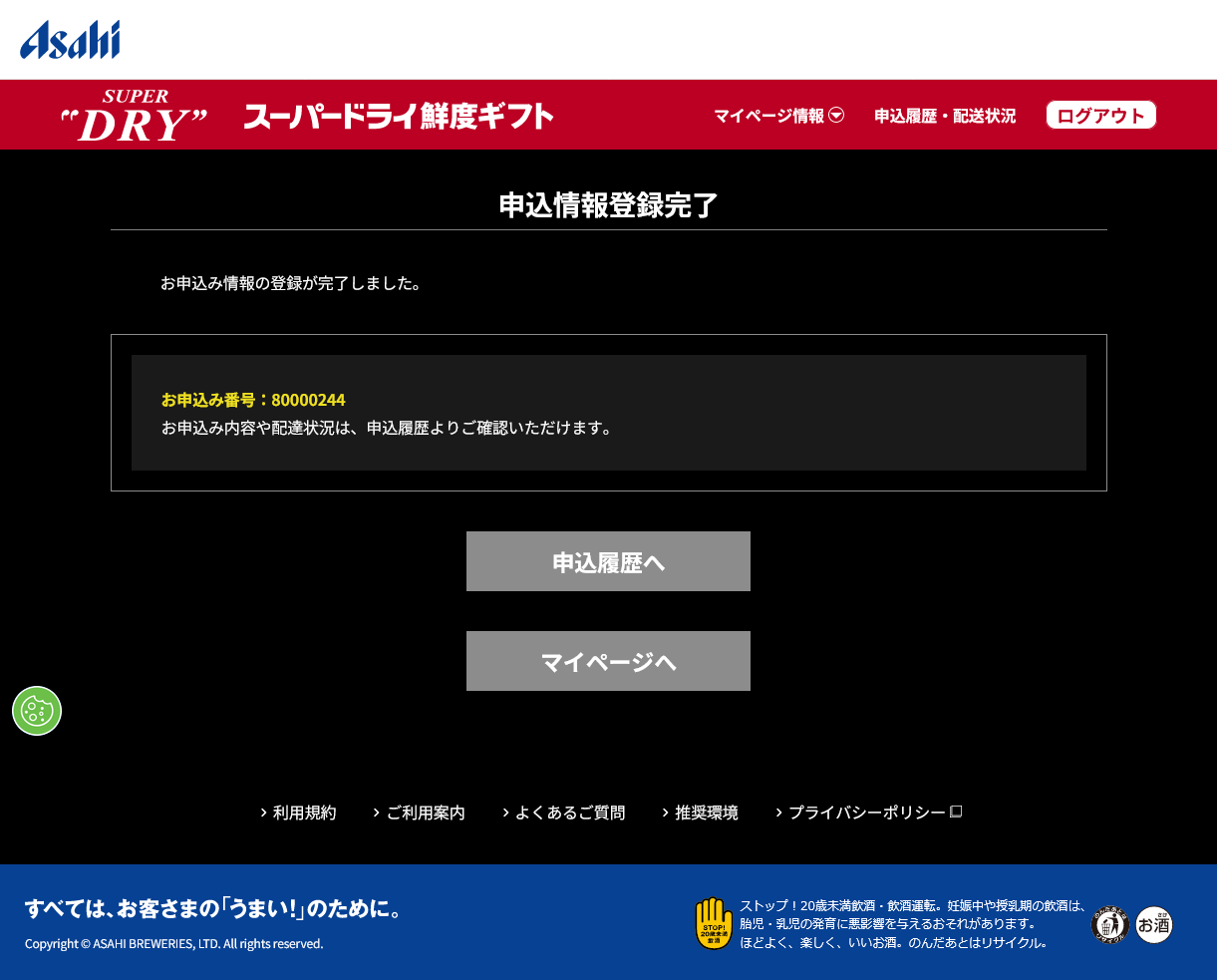Image resolution: width=1217 pixels, height=980 pixels.
Task: Click the すべては、お客さまの「うまい!」のために slogan
Action: [x=213, y=909]
